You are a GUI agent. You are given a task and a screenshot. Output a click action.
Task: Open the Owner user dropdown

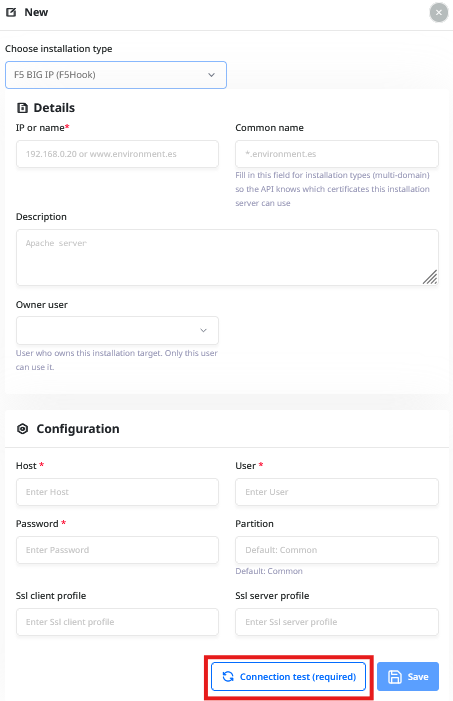117,330
